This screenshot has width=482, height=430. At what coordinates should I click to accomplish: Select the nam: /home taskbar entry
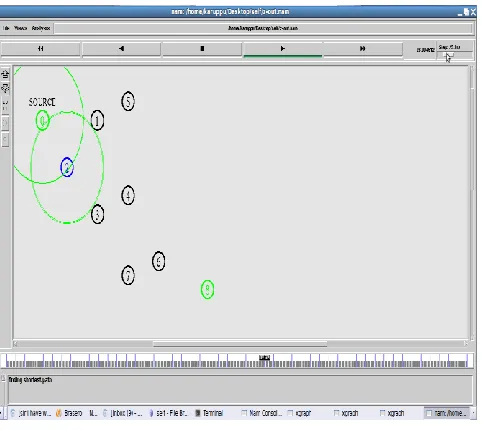(x=447, y=413)
